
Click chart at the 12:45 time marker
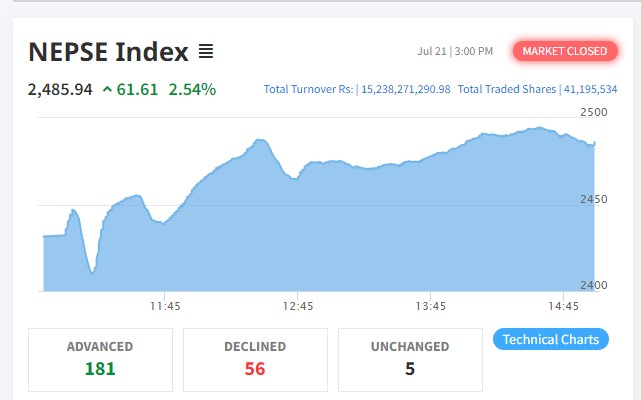[298, 306]
